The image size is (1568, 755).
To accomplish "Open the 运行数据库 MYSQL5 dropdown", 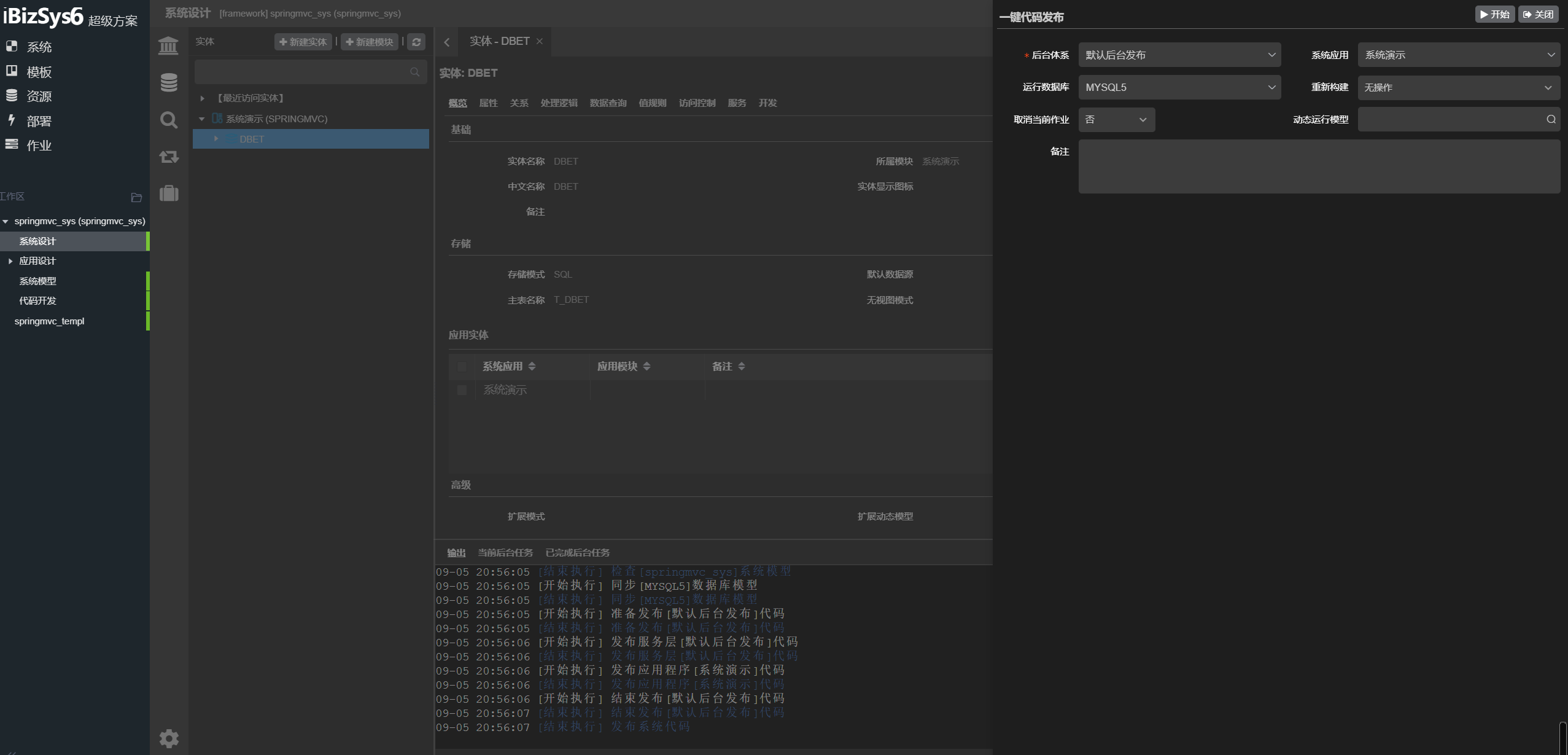I will click(1179, 87).
